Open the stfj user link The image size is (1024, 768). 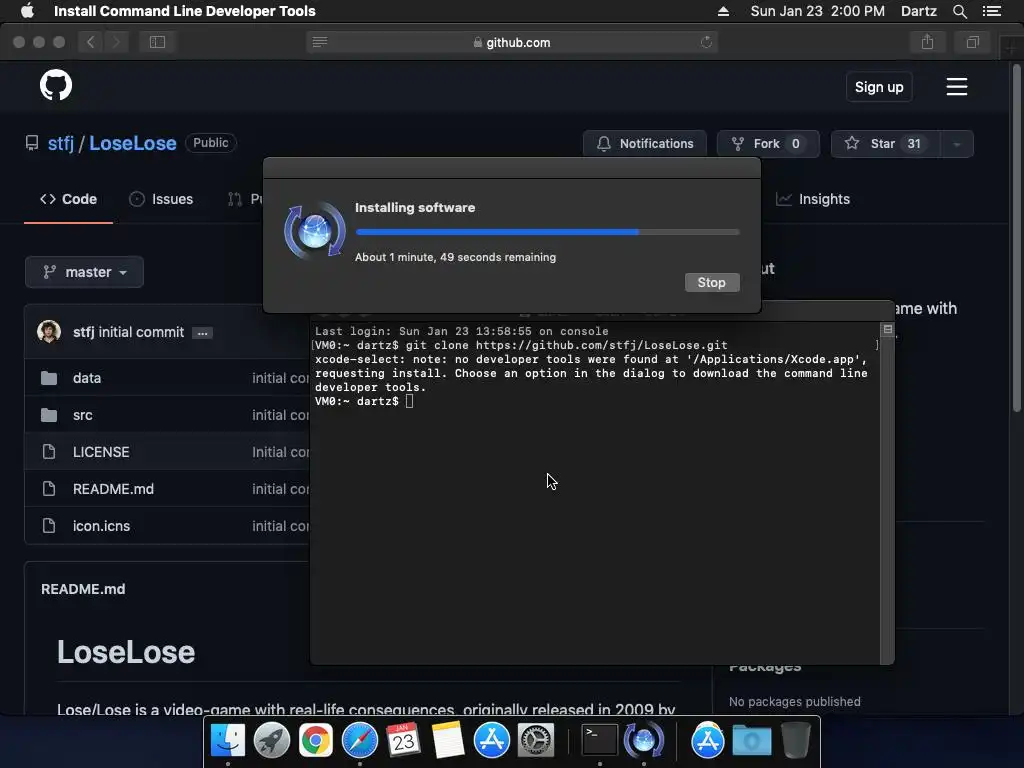click(60, 143)
